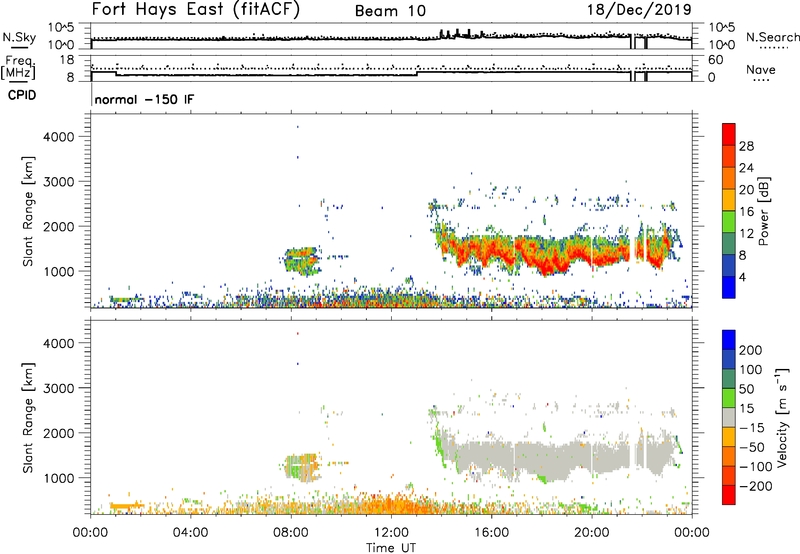
Task: Click the '08:00' time axis tick label
Action: [291, 533]
